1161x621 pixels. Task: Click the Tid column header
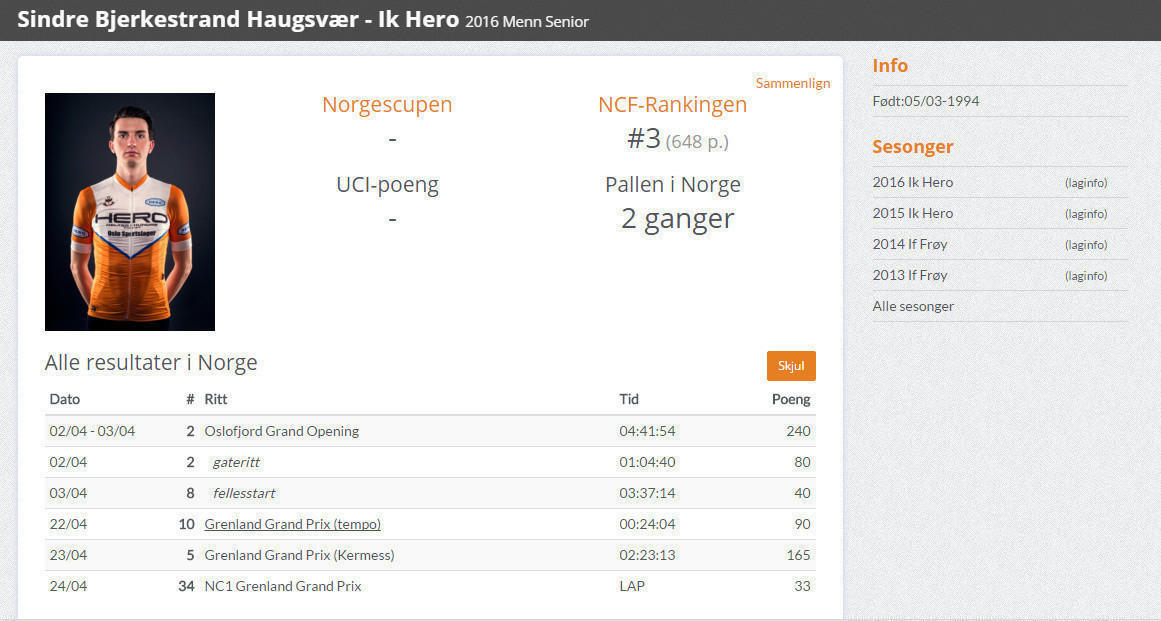pos(629,400)
